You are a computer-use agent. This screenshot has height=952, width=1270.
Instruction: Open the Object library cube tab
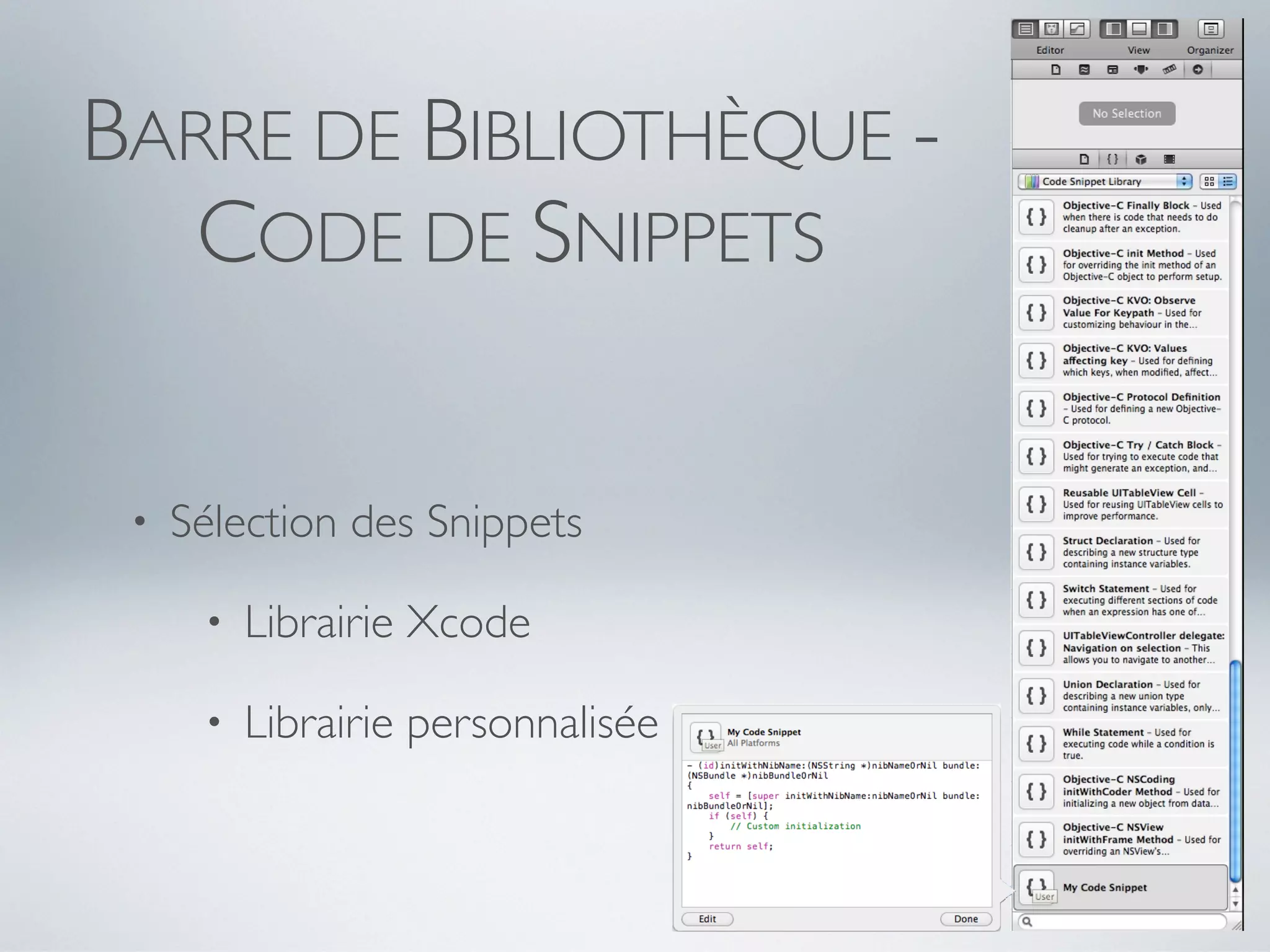pos(1141,159)
